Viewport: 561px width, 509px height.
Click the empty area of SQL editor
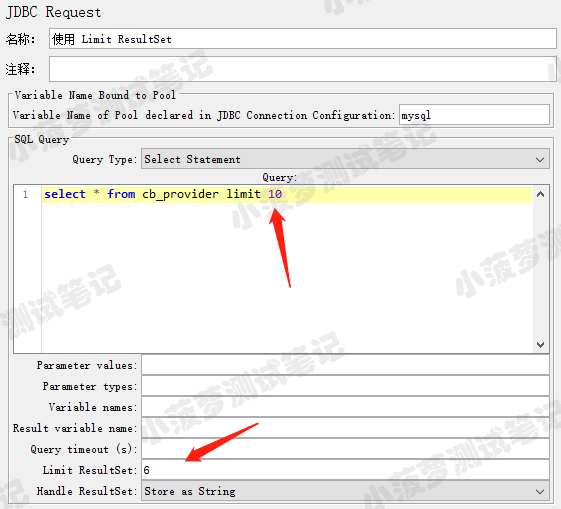(287, 277)
